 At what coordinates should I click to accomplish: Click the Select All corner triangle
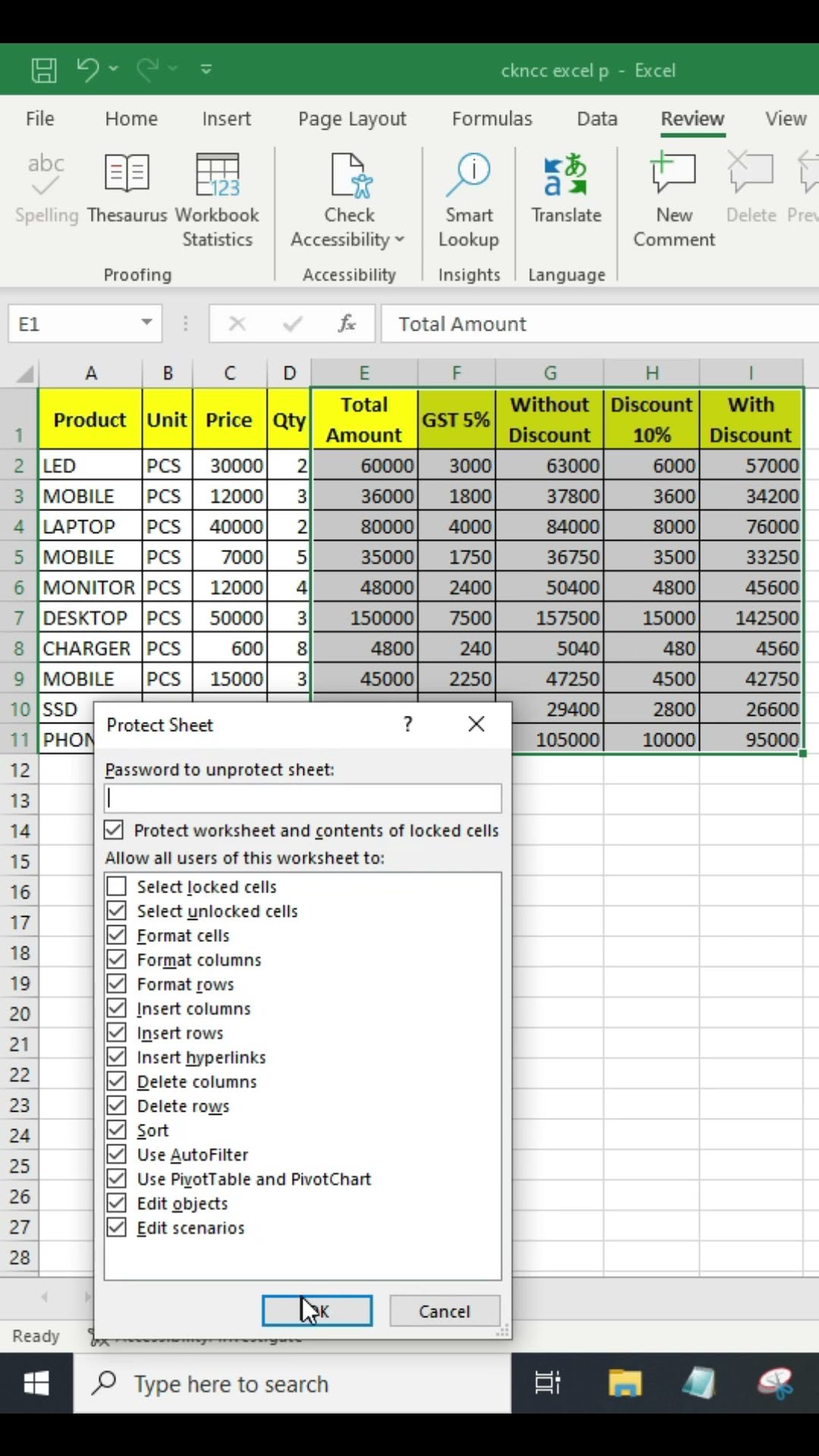pos(24,373)
